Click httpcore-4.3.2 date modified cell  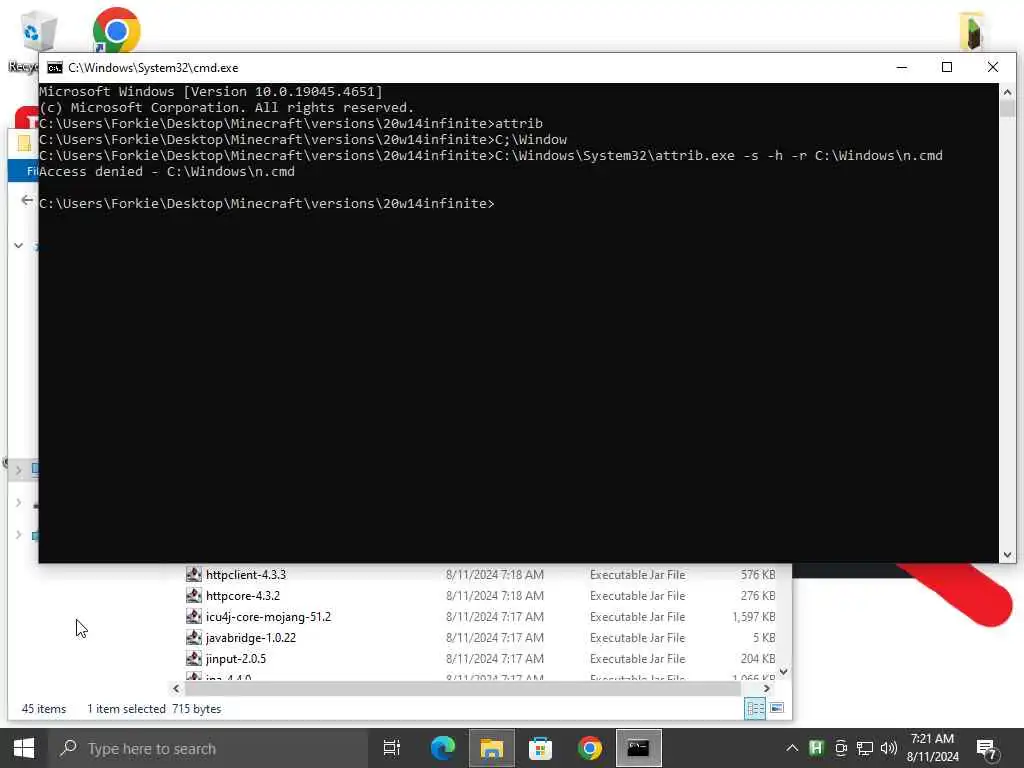494,596
